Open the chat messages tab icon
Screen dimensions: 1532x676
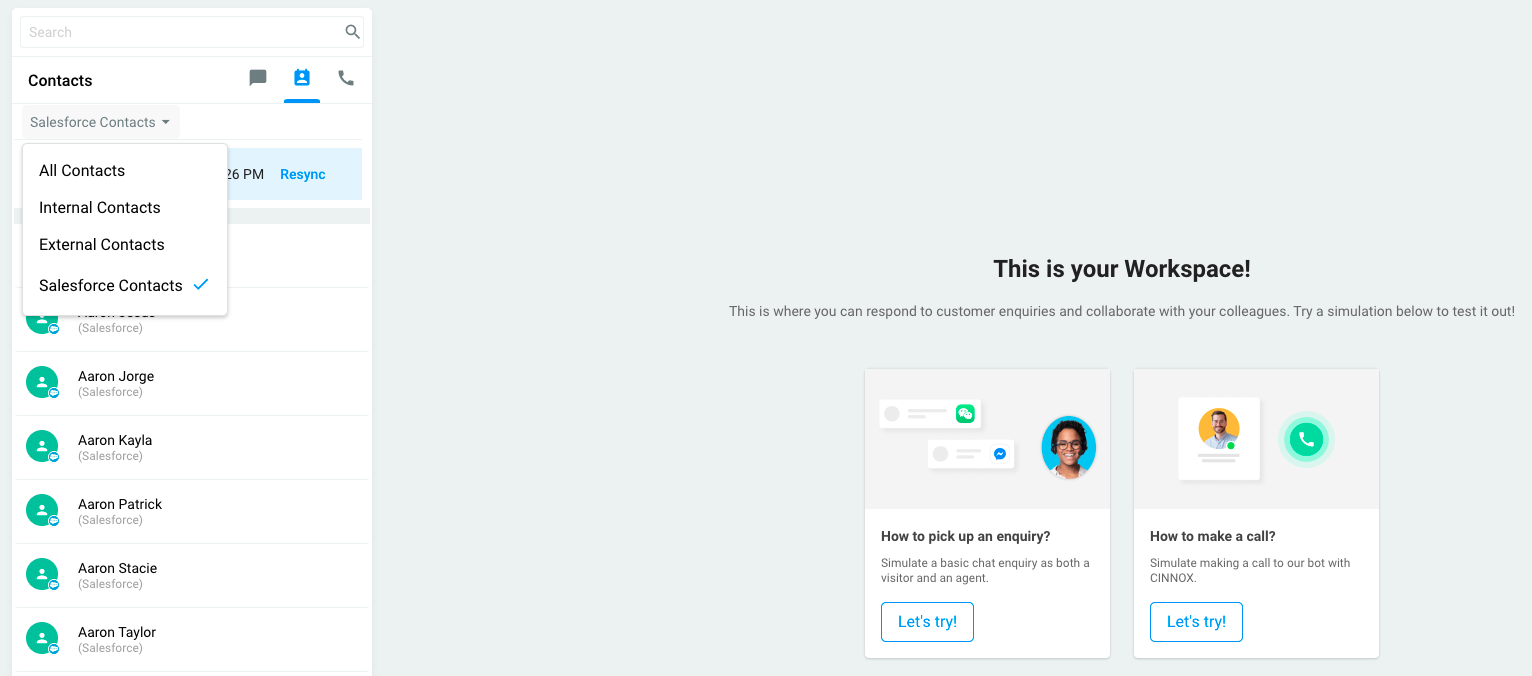pos(258,78)
